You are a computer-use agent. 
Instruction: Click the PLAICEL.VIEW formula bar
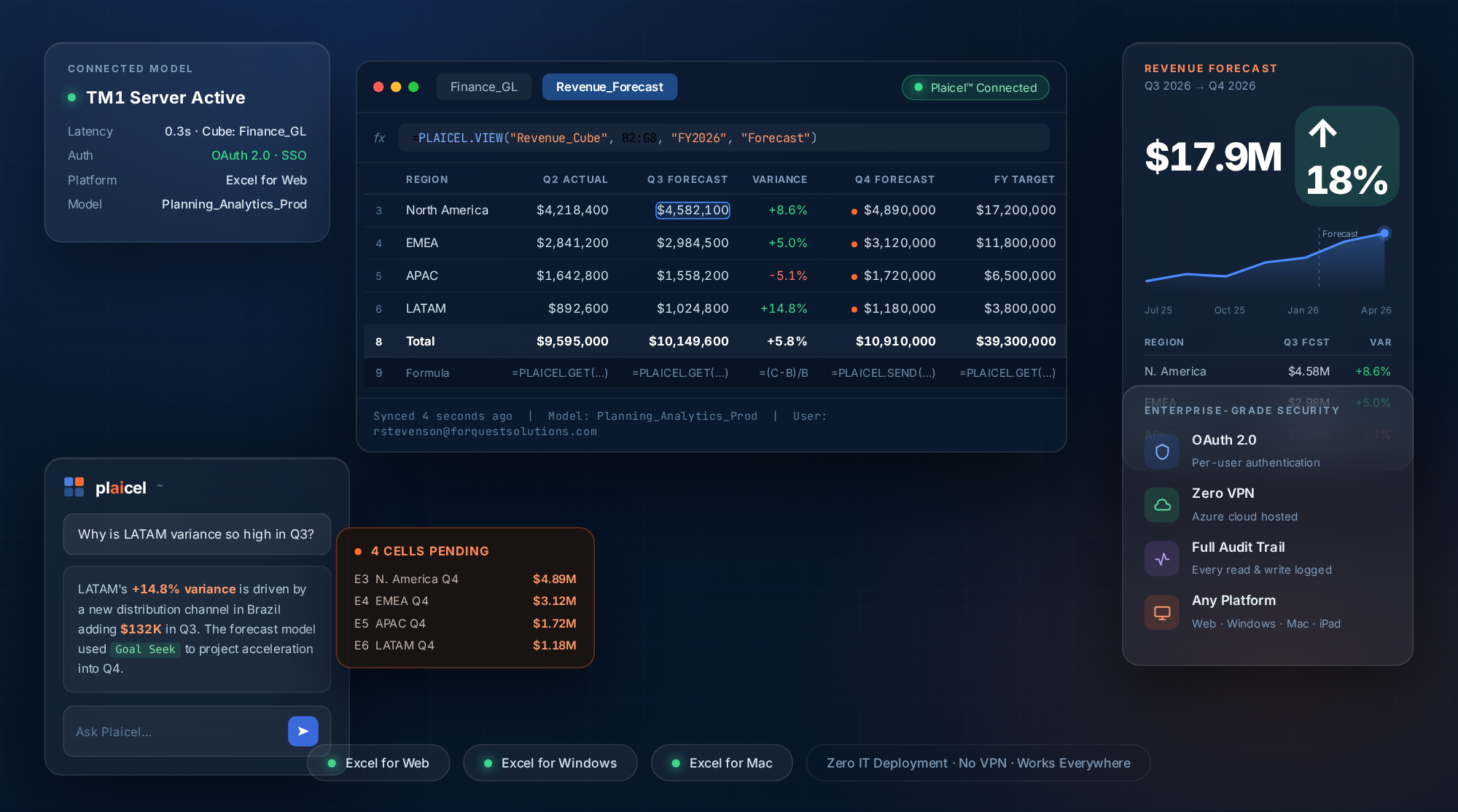point(724,138)
